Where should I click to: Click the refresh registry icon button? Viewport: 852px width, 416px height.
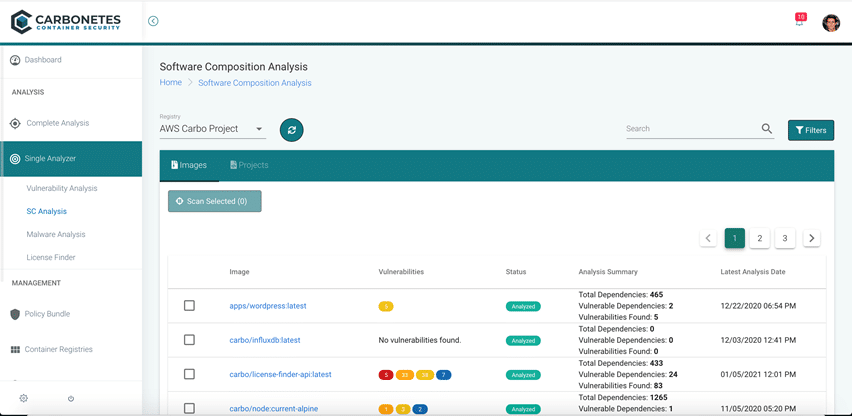[291, 130]
